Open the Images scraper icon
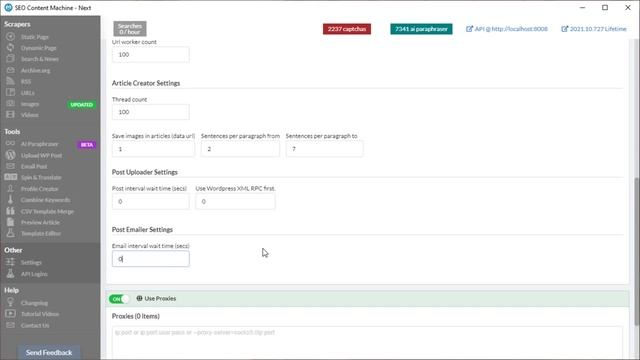 pyautogui.click(x=10, y=104)
